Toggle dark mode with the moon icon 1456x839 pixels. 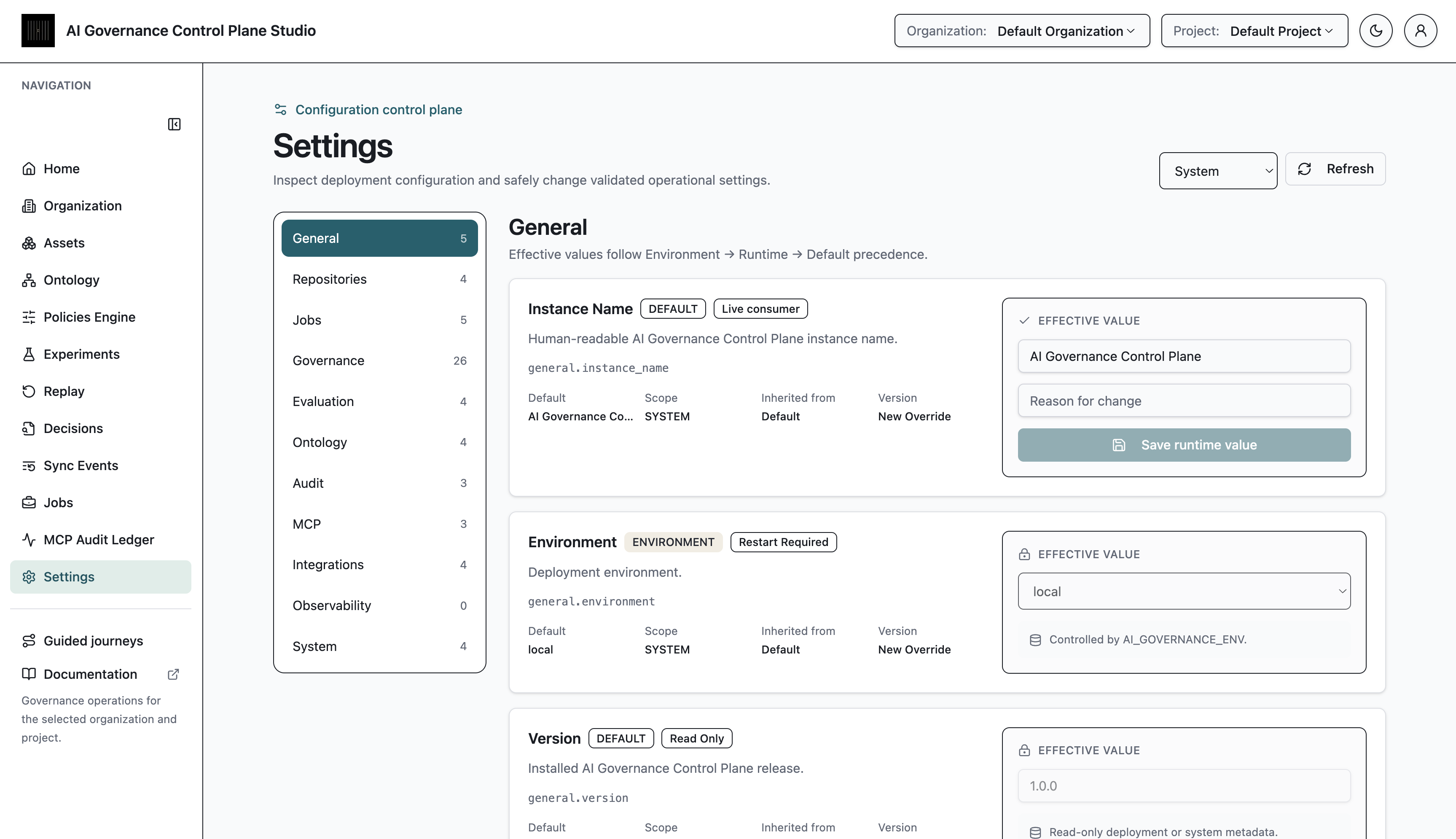click(x=1375, y=30)
